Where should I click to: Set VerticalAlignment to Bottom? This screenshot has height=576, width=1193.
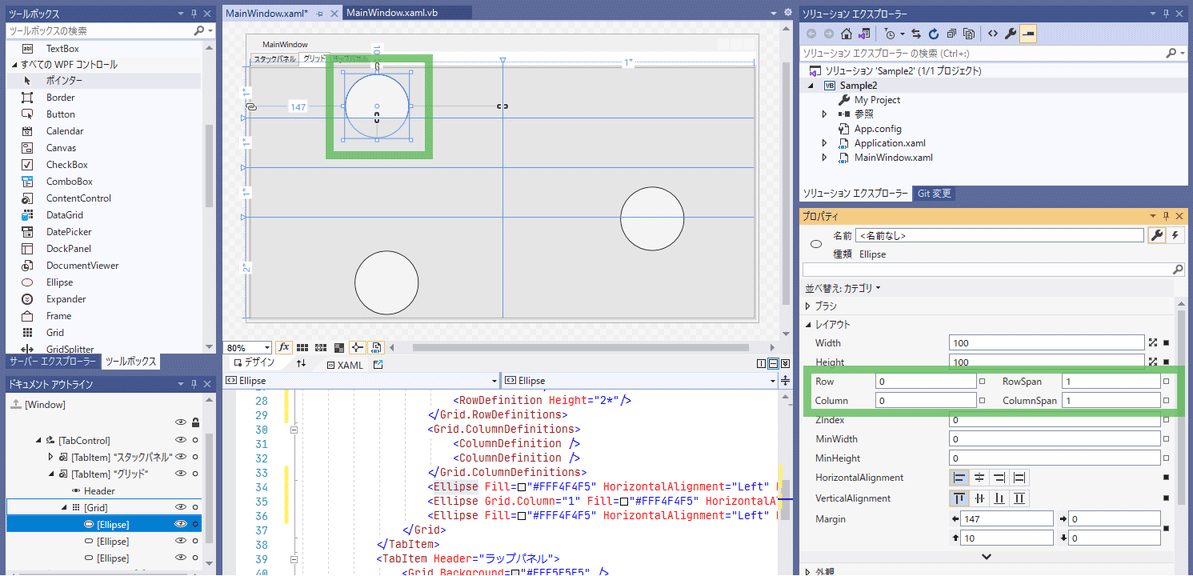(999, 498)
